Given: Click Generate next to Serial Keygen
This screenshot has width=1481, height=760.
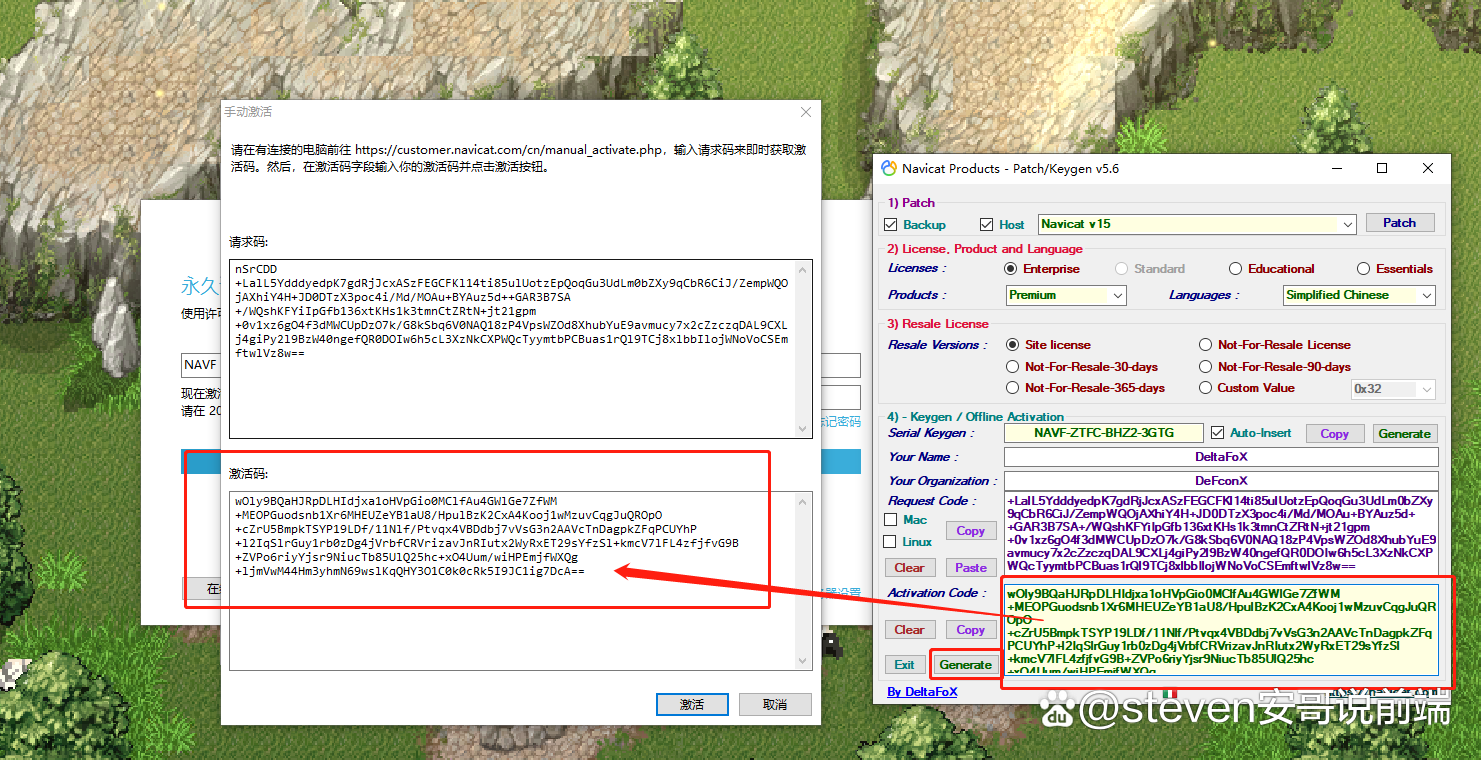Looking at the screenshot, I should (x=1404, y=434).
